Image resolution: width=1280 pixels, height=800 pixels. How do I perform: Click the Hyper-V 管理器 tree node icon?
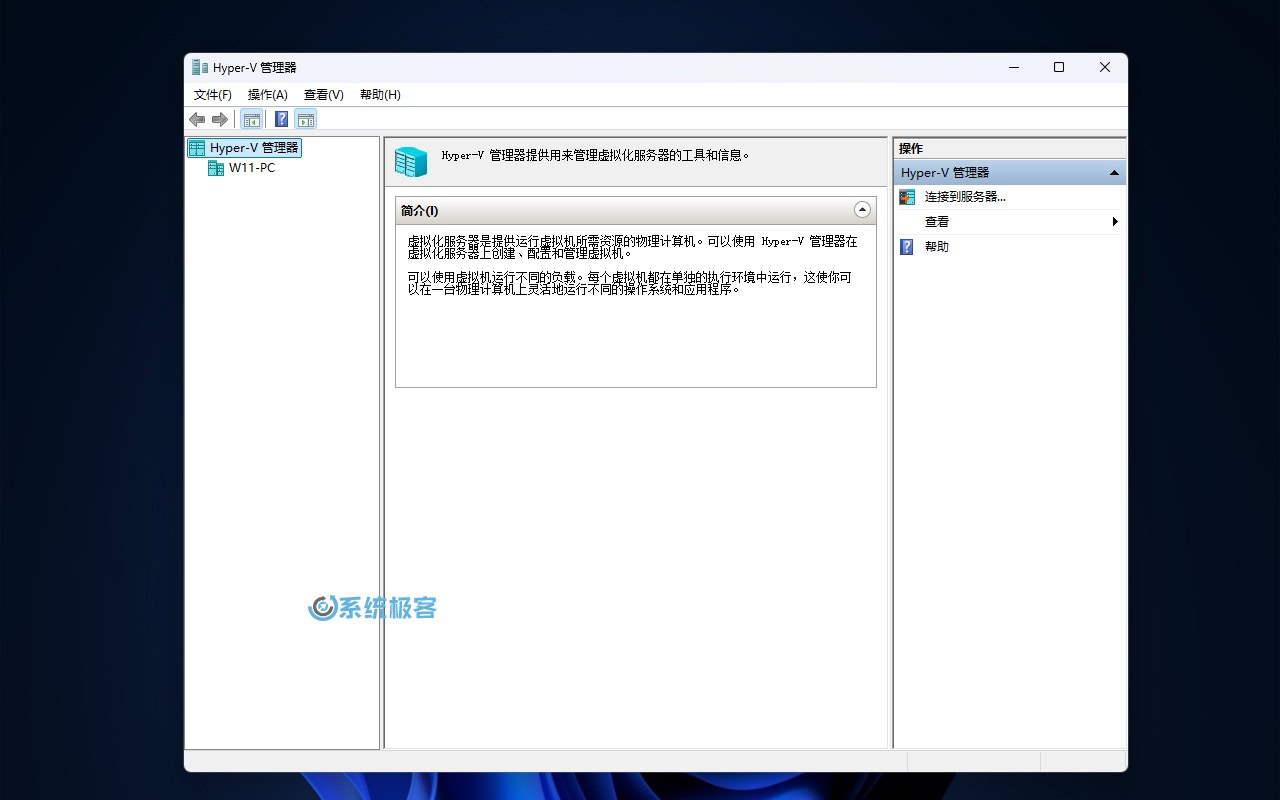197,148
